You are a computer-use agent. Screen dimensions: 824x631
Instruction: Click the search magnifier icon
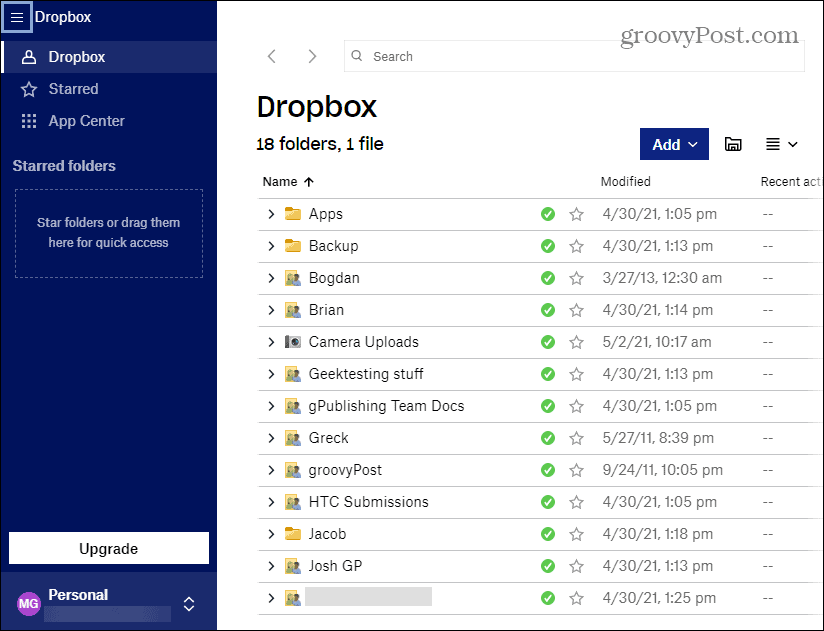point(357,56)
